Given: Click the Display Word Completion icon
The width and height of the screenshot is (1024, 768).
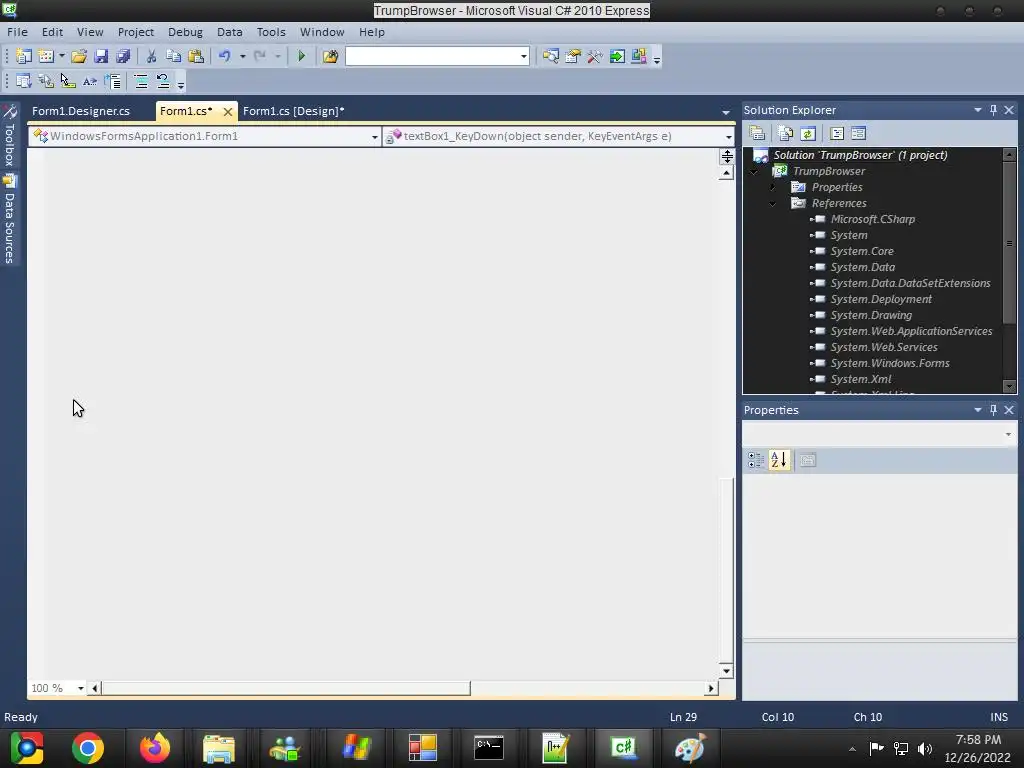Looking at the screenshot, I should click(89, 82).
